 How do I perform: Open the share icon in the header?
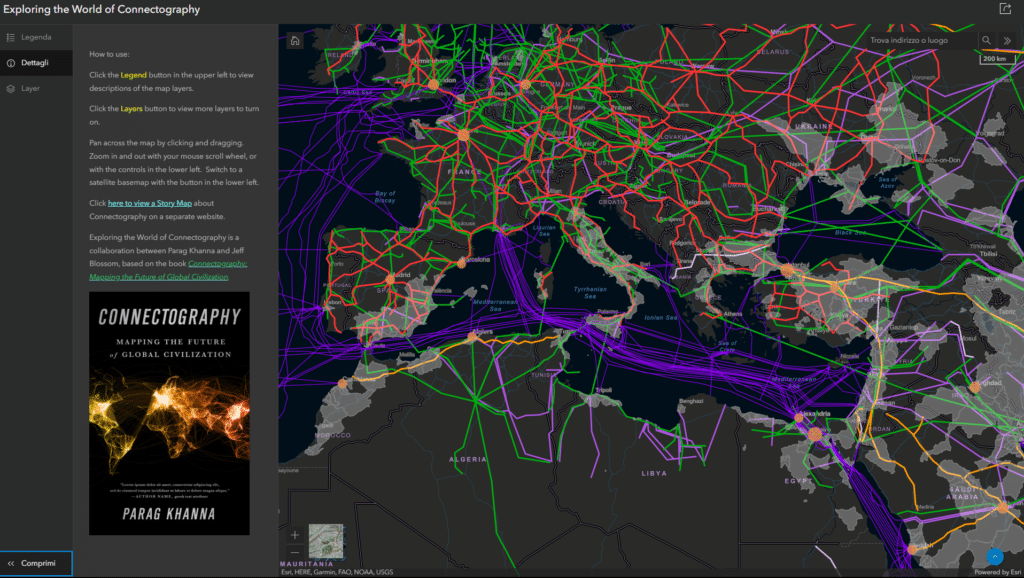click(1004, 9)
